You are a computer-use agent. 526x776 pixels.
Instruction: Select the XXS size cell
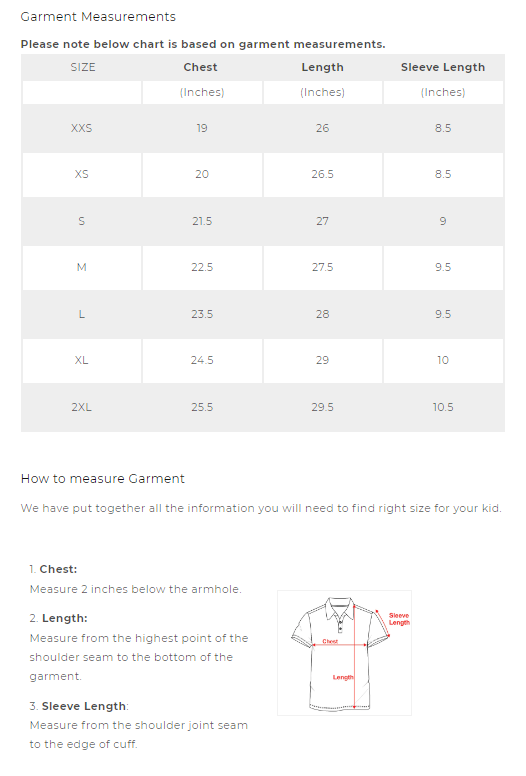pyautogui.click(x=82, y=128)
